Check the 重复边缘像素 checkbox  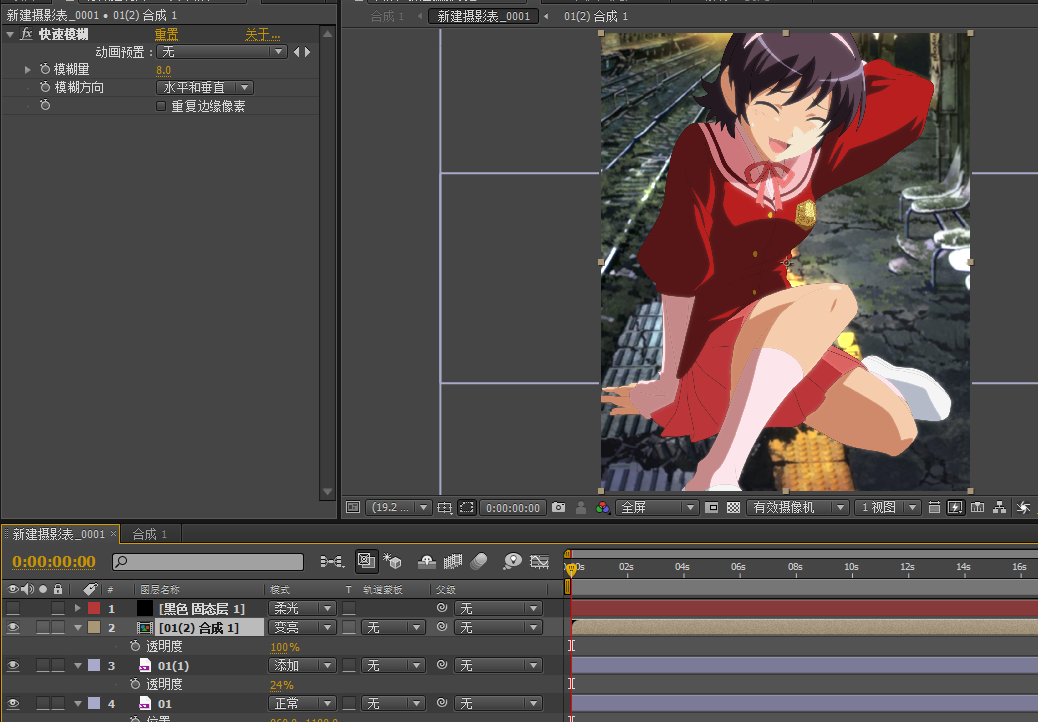coord(161,106)
